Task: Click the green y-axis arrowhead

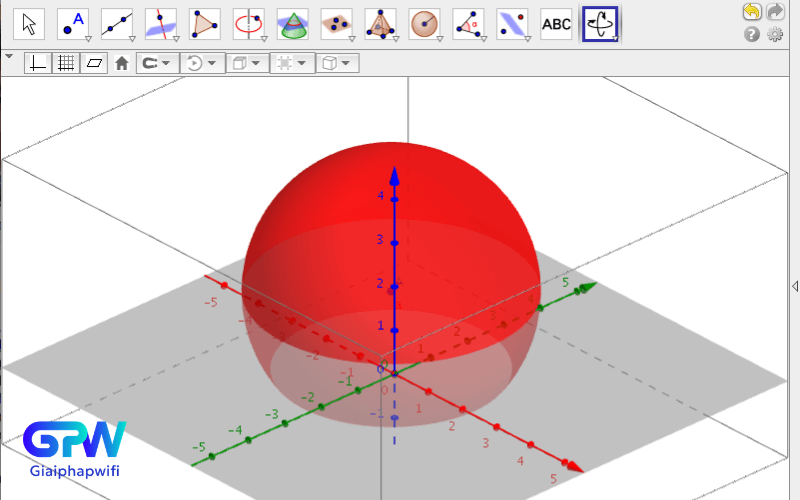Action: [588, 287]
